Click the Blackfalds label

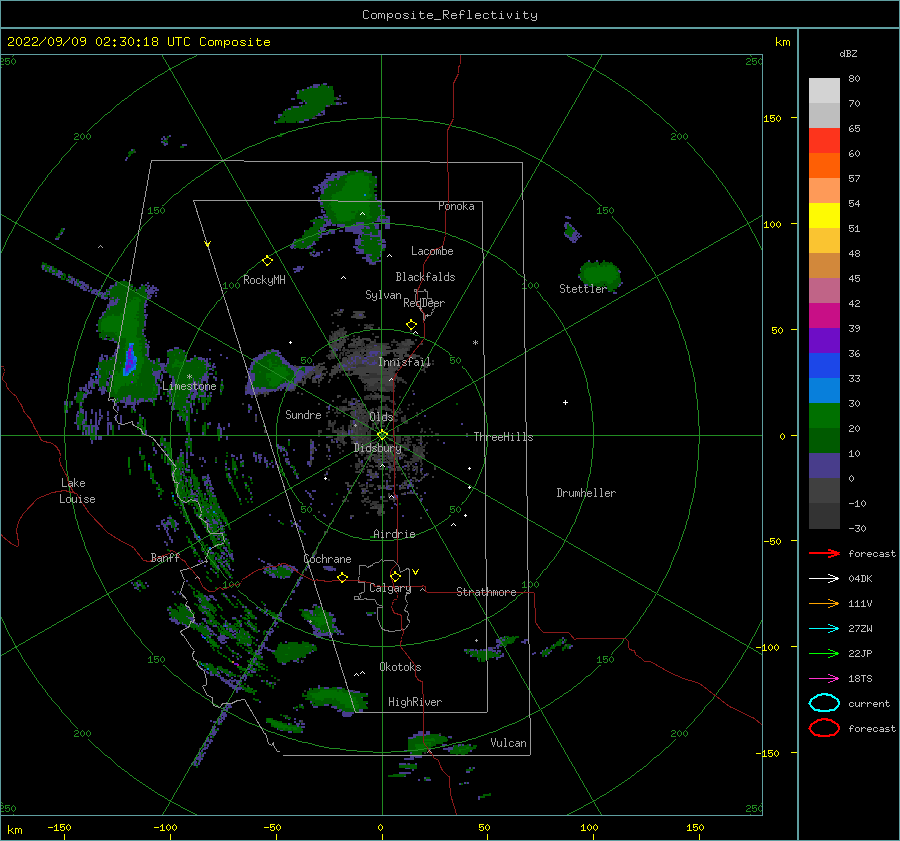(425, 277)
